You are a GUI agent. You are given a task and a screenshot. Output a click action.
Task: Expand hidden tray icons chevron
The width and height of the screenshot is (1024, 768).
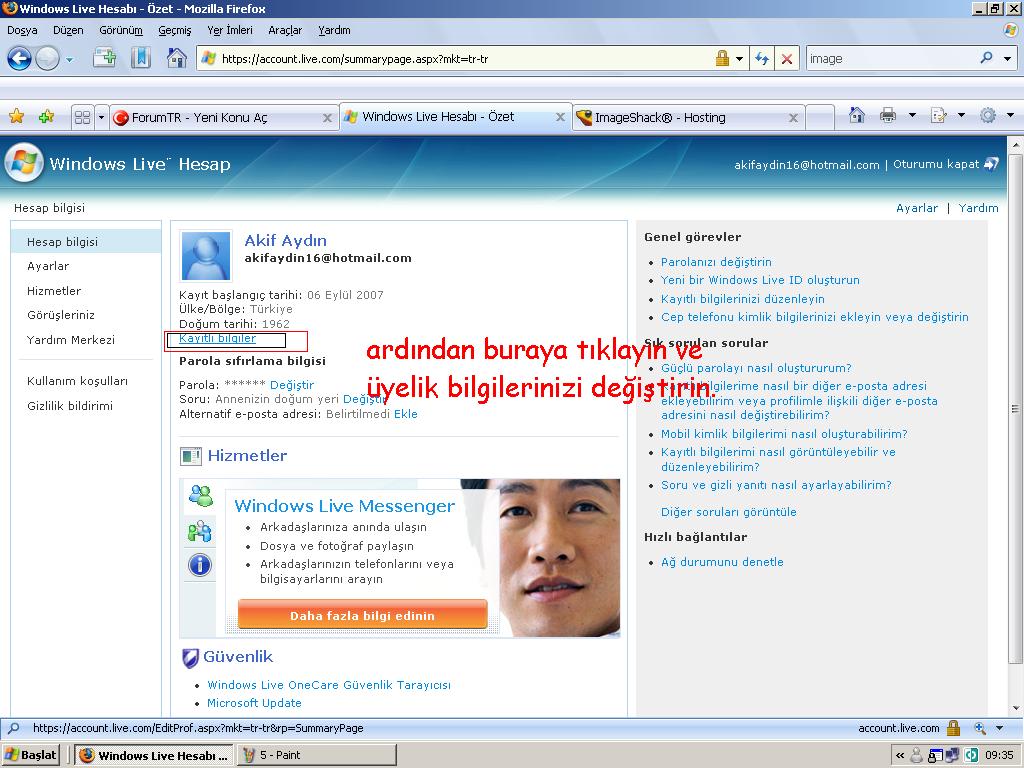(900, 756)
